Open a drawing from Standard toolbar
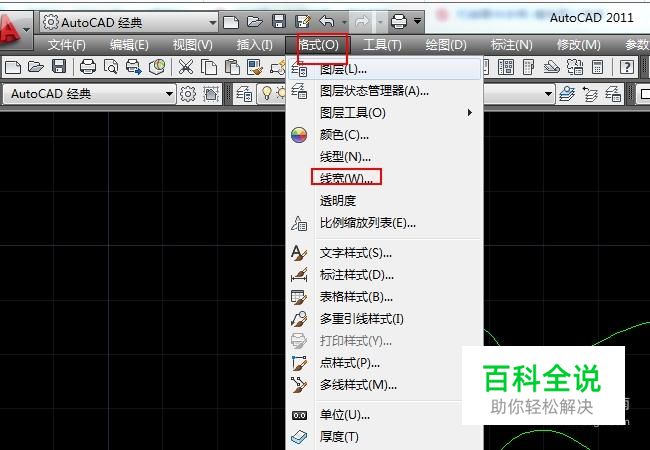Screen dimensions: 650x450 (x=36, y=67)
